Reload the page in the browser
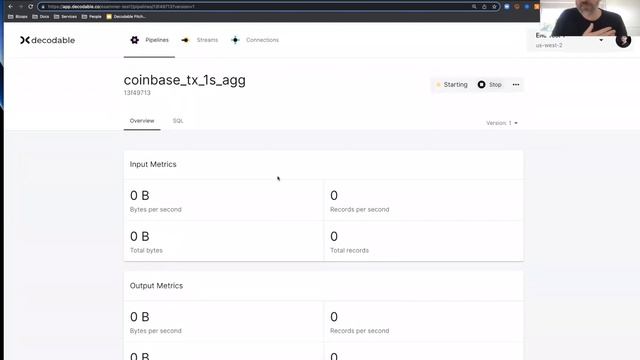Viewport: 640px width, 360px height. [31, 7]
